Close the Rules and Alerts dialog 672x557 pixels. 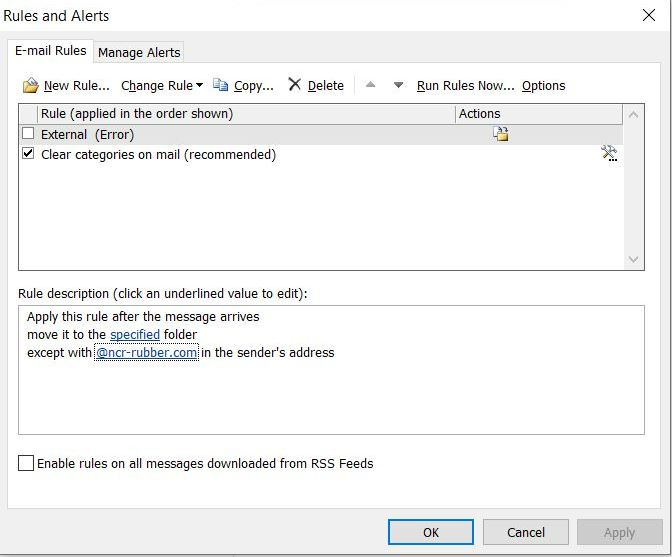647,15
